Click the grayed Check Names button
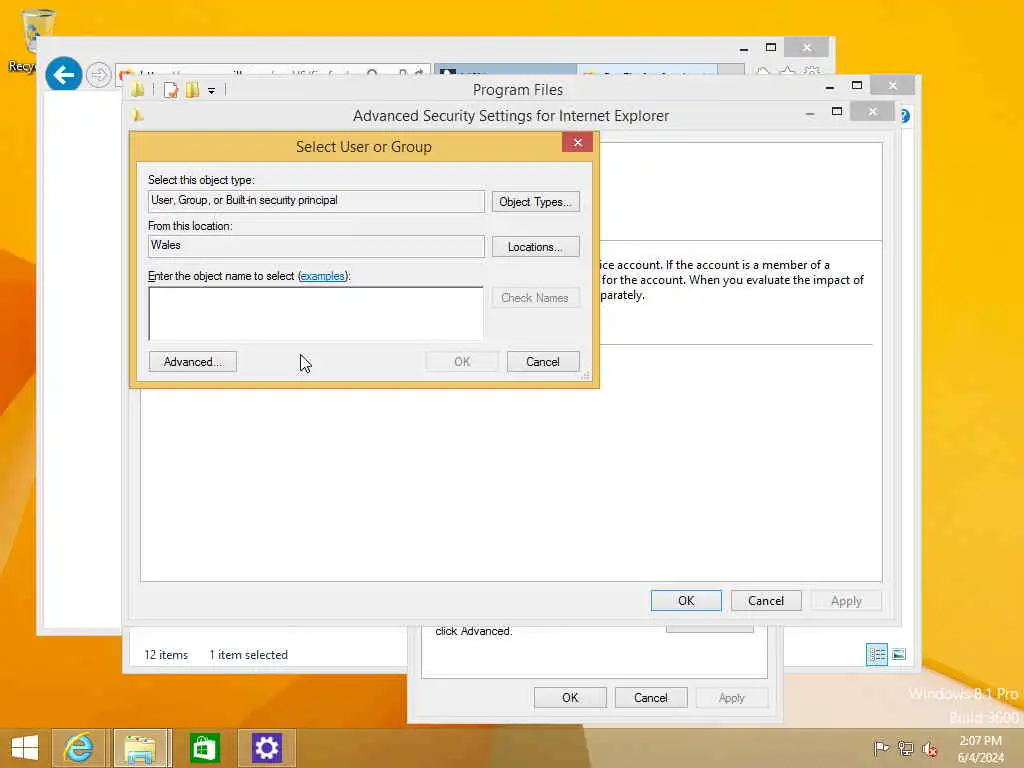This screenshot has height=768, width=1024. pos(535,298)
